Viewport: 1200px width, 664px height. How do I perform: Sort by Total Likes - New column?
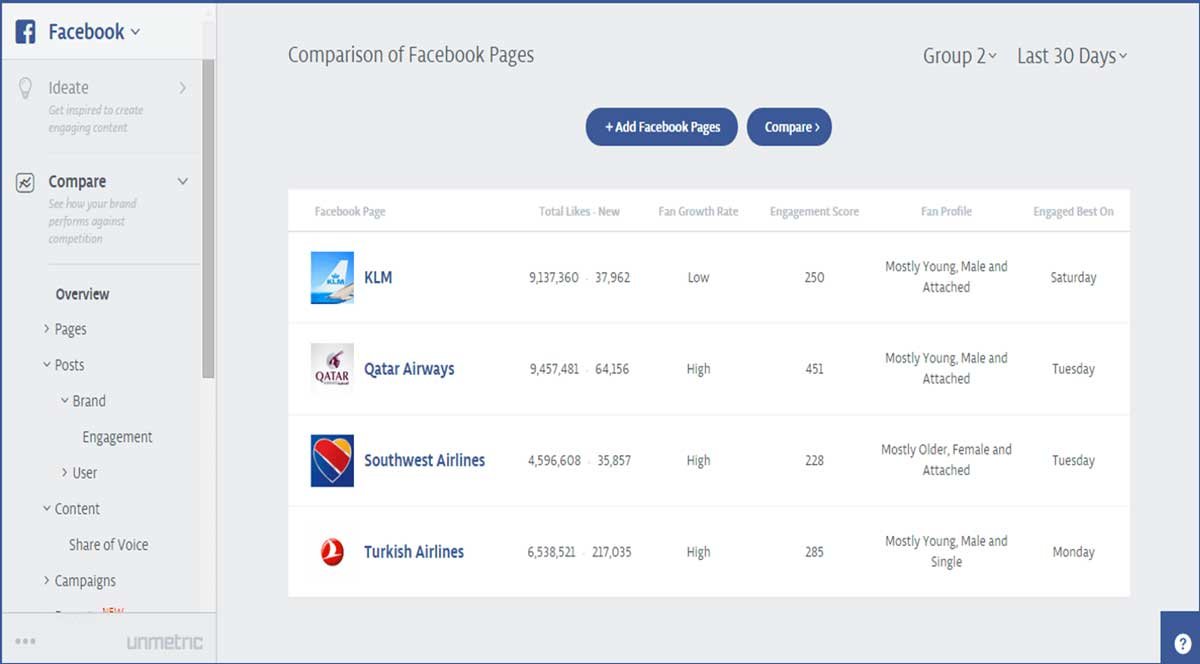coord(579,212)
